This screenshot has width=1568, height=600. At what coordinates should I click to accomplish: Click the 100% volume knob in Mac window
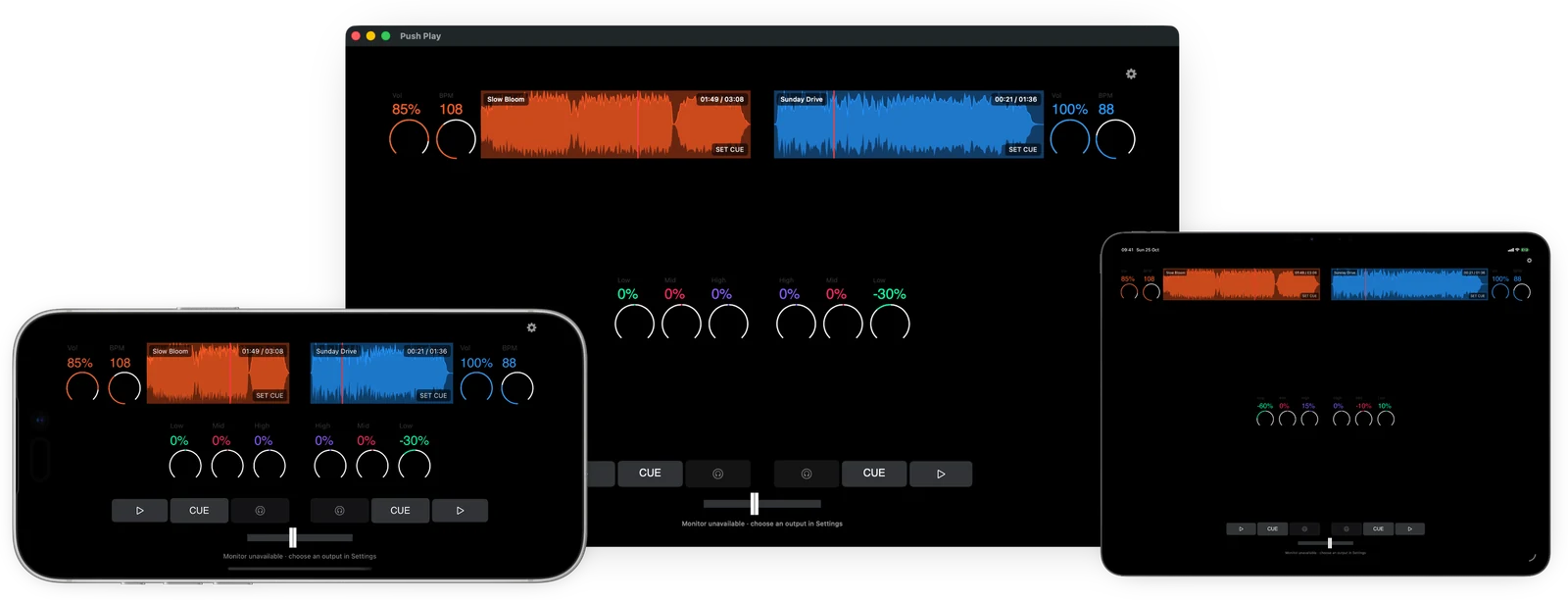pyautogui.click(x=1070, y=139)
